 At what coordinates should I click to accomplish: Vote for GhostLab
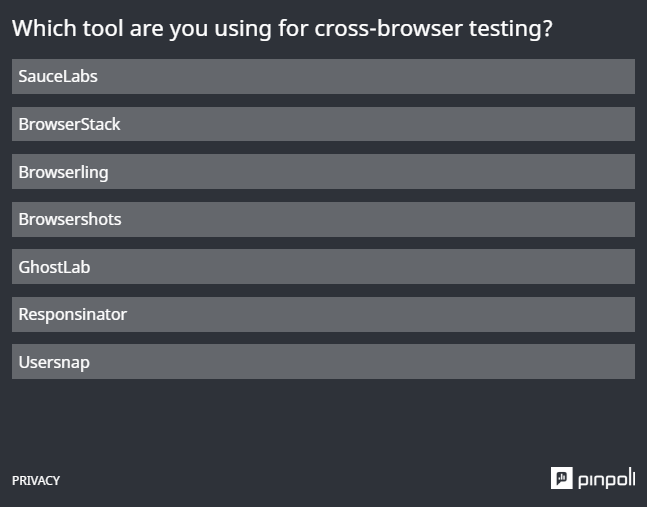pyautogui.click(x=323, y=266)
